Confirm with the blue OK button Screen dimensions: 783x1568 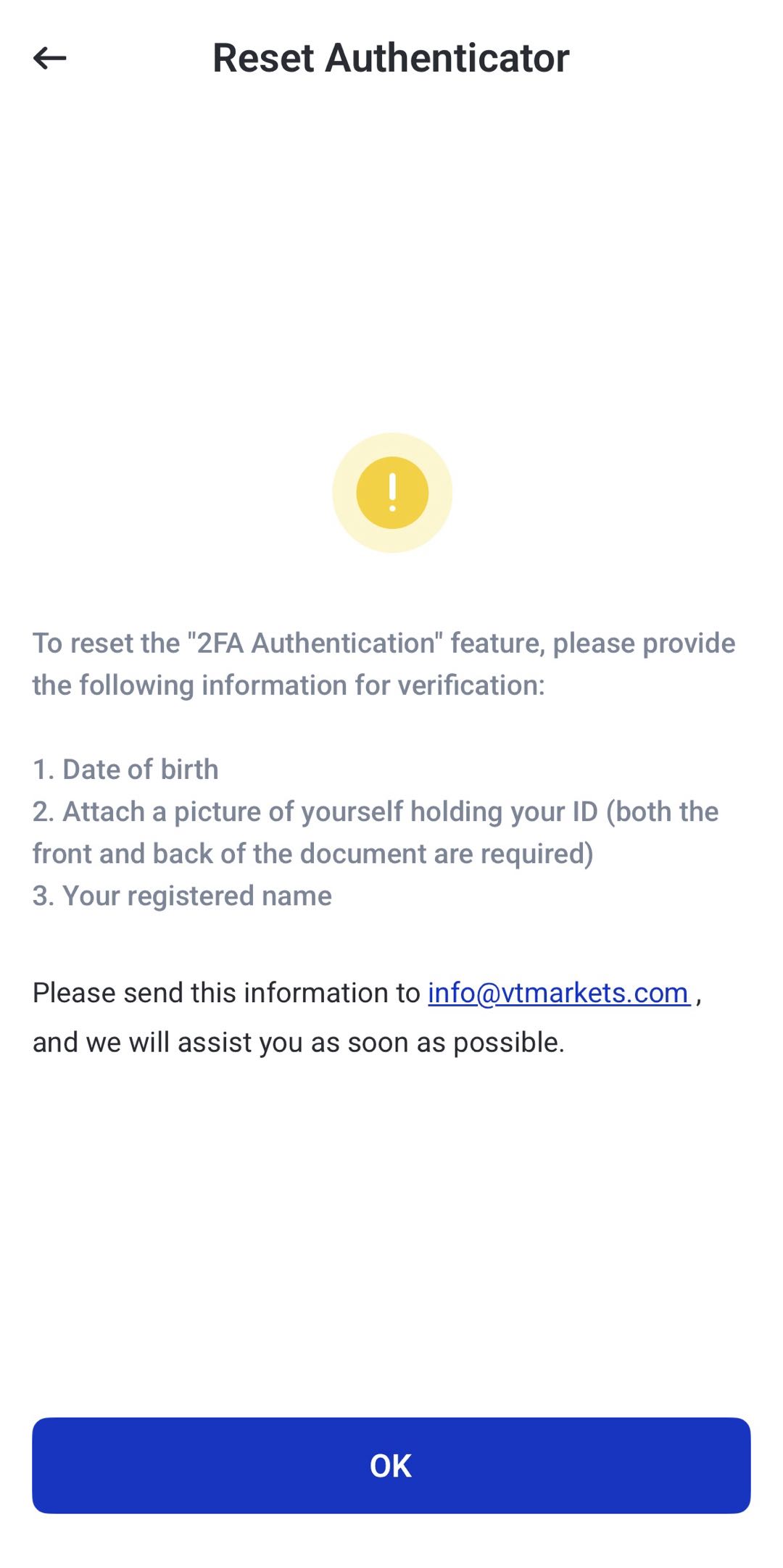click(391, 1465)
